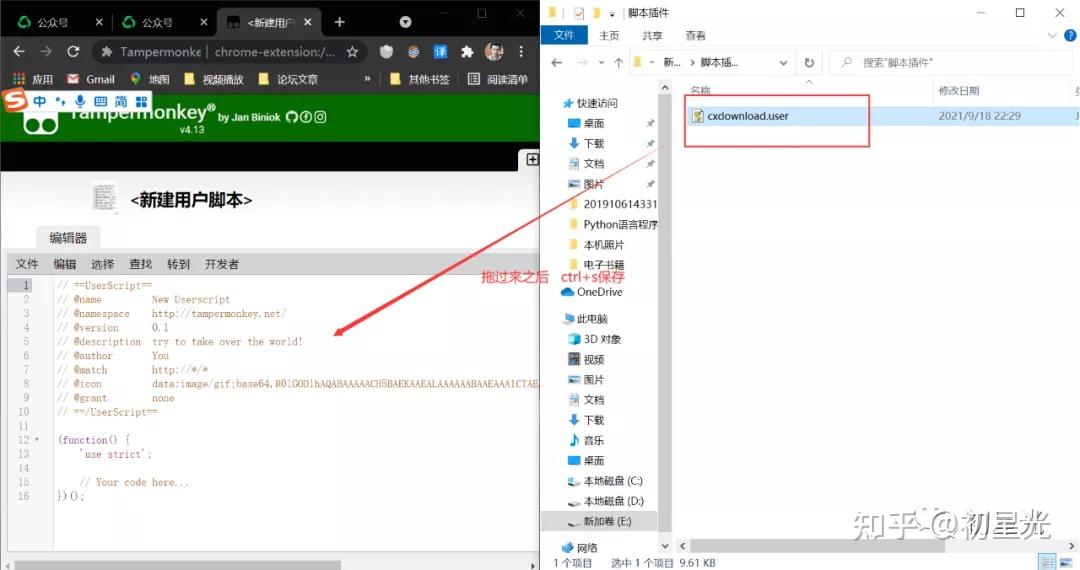Open the Sogou IME toolbox grid icon

click(x=141, y=102)
